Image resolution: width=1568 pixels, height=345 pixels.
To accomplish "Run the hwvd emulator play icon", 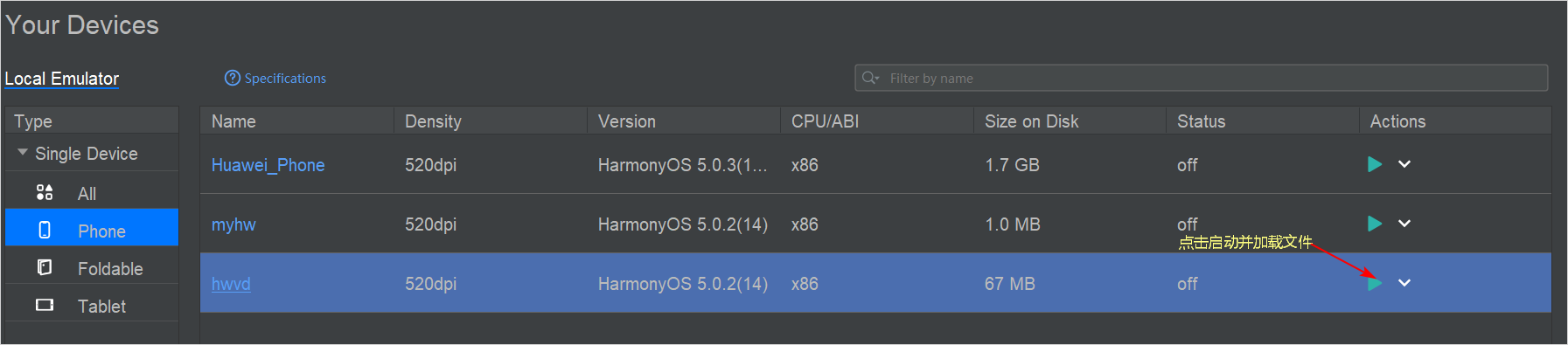I will pos(1374,283).
